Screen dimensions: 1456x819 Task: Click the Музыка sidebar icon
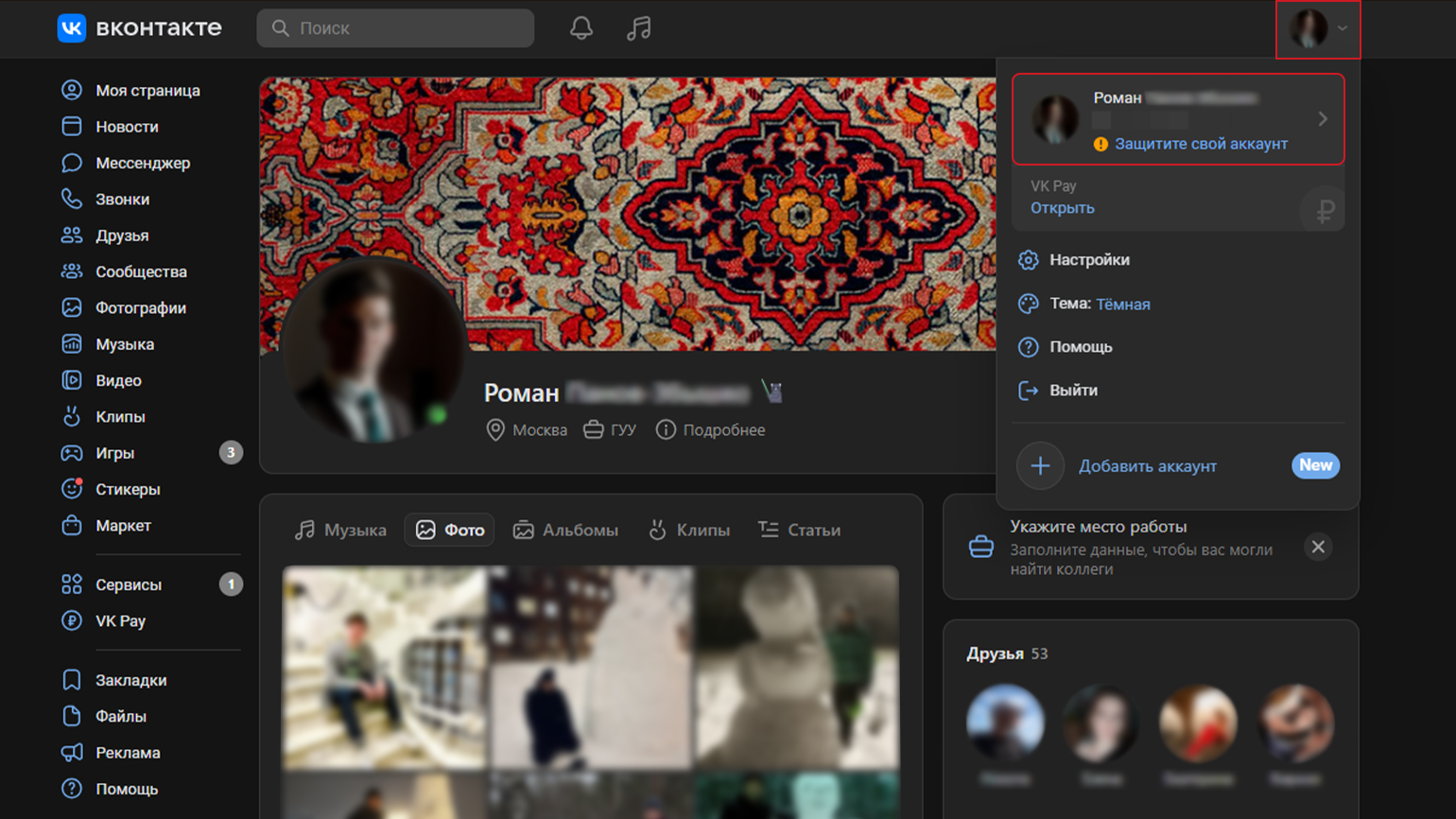(72, 344)
